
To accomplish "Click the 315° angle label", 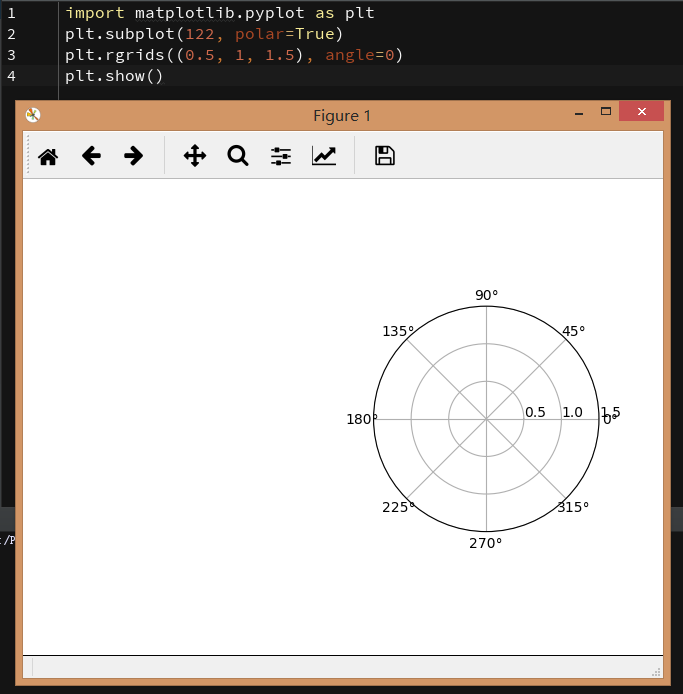I will click(x=573, y=507).
